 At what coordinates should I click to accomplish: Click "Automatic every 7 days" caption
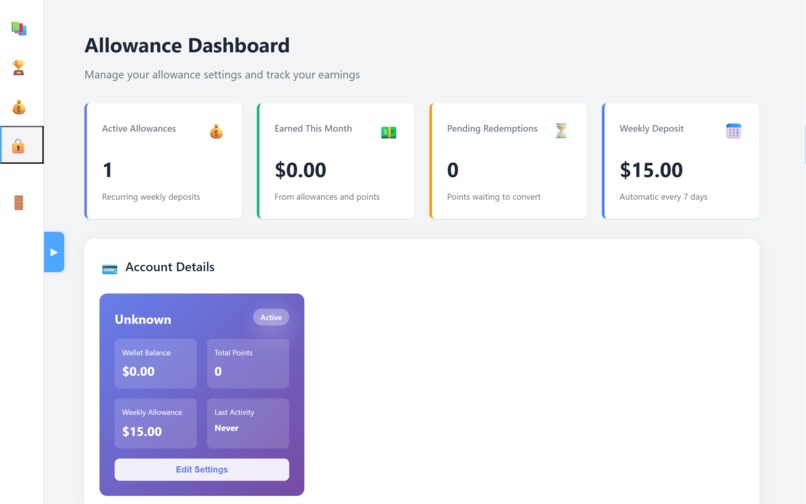click(663, 197)
